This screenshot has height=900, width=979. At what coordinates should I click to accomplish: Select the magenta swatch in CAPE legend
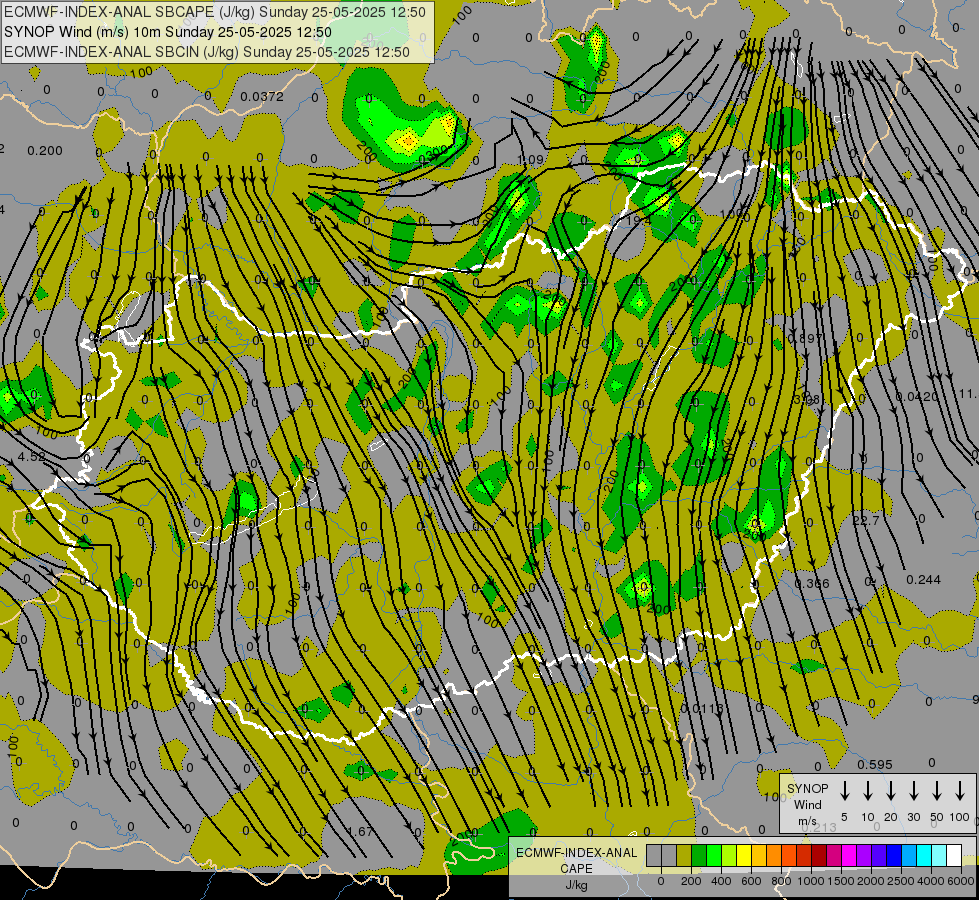coord(849,856)
